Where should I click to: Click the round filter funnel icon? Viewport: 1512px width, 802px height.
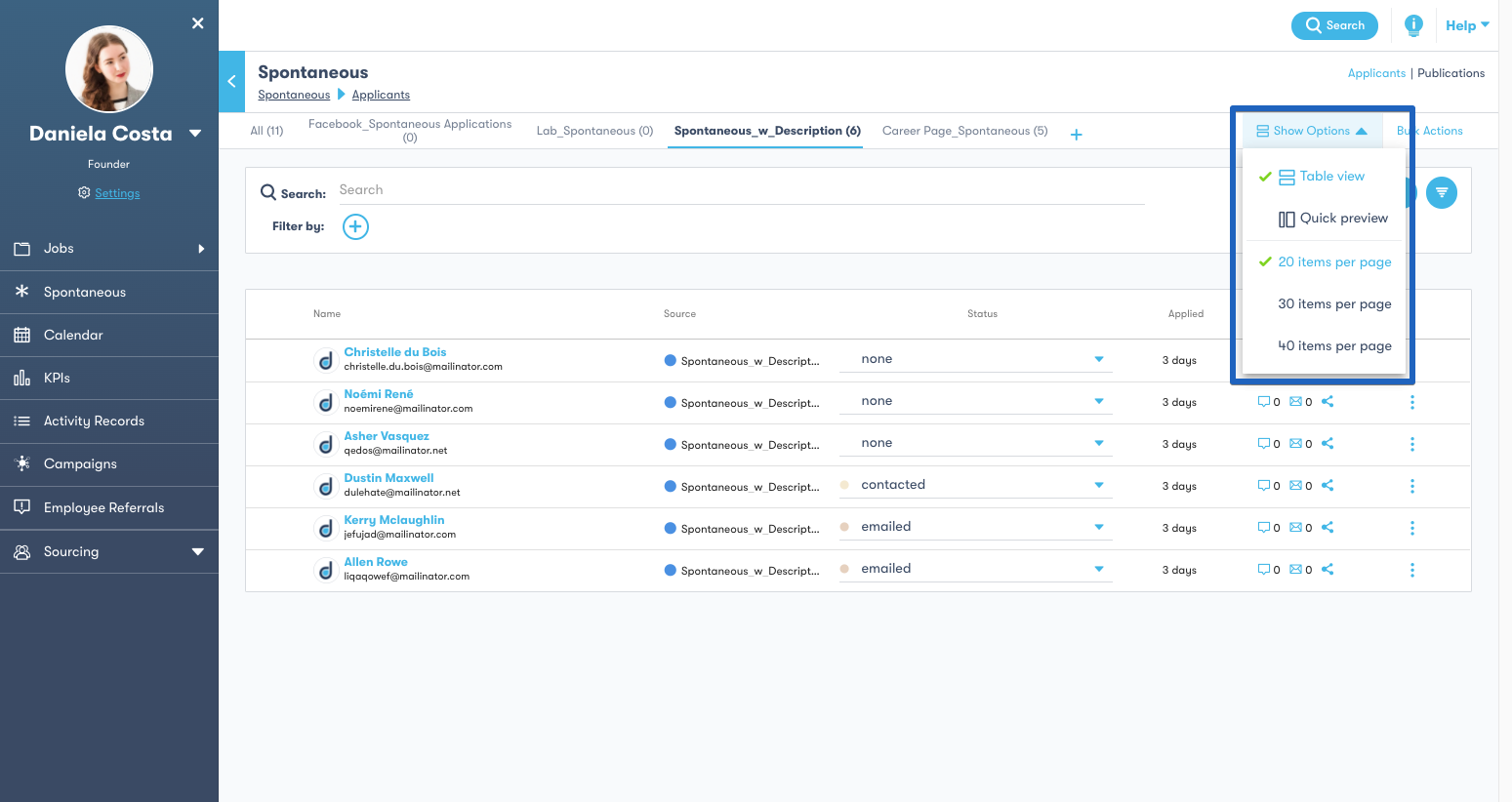pos(1441,193)
